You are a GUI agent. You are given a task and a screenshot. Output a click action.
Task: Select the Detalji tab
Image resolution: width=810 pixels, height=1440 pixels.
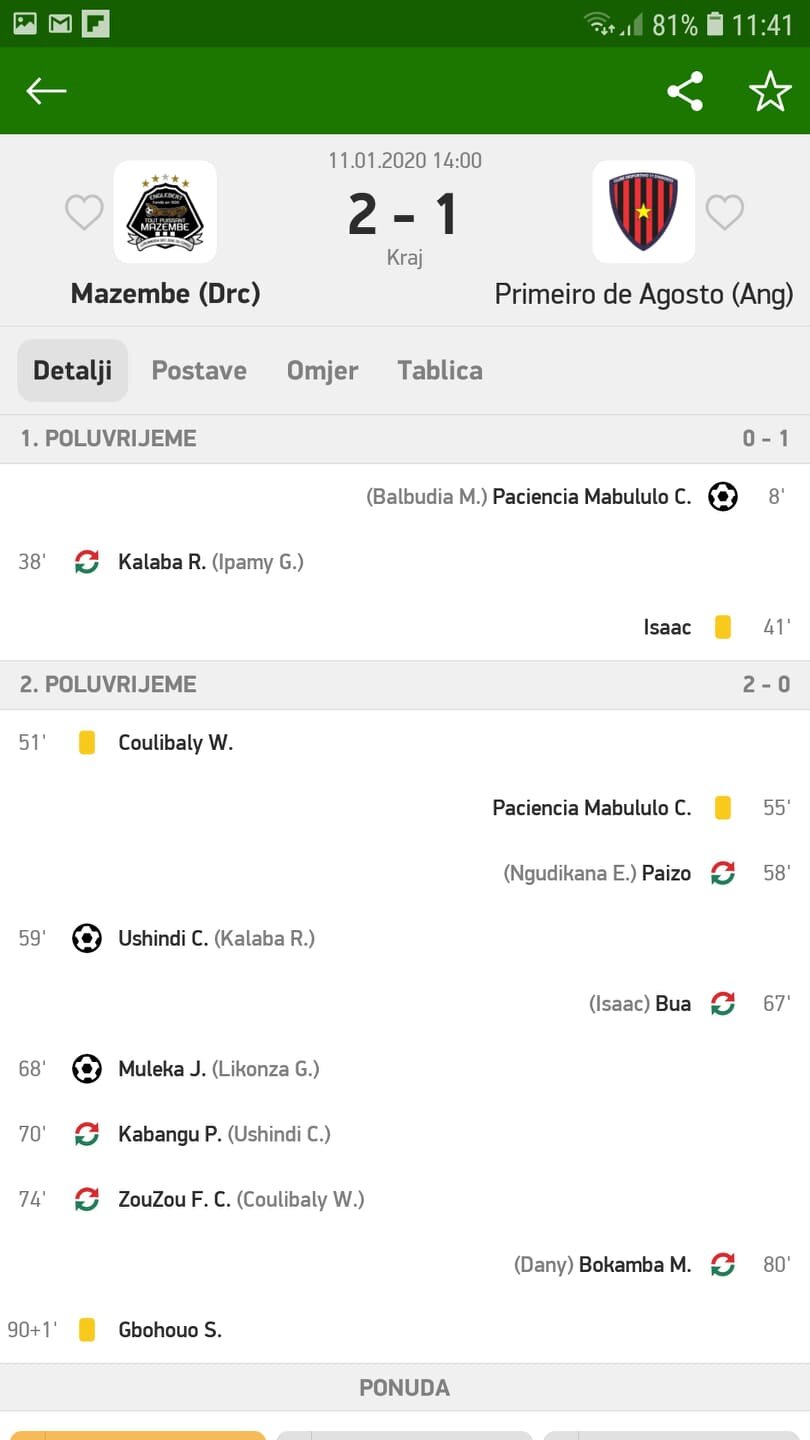coord(73,370)
